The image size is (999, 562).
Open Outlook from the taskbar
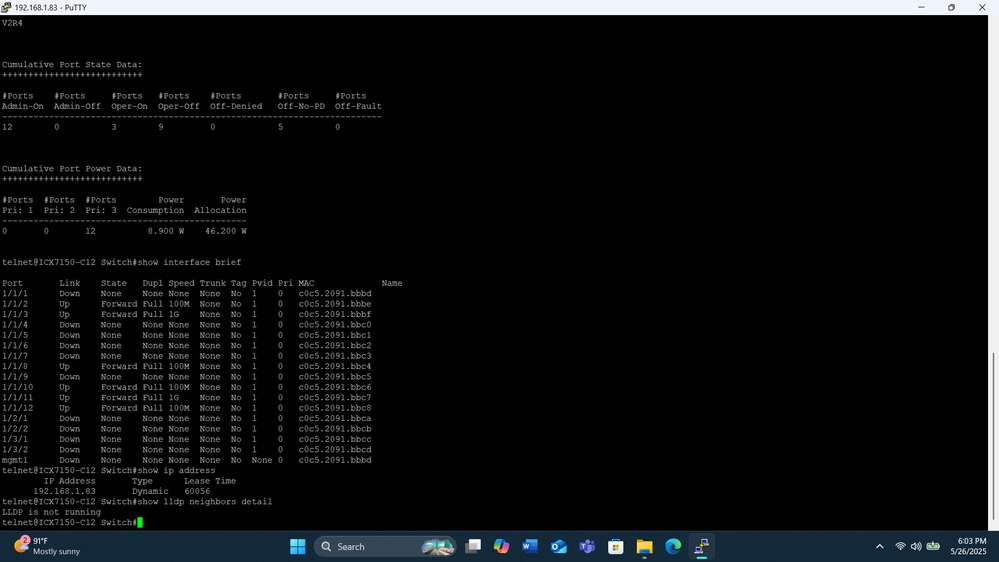[x=559, y=547]
